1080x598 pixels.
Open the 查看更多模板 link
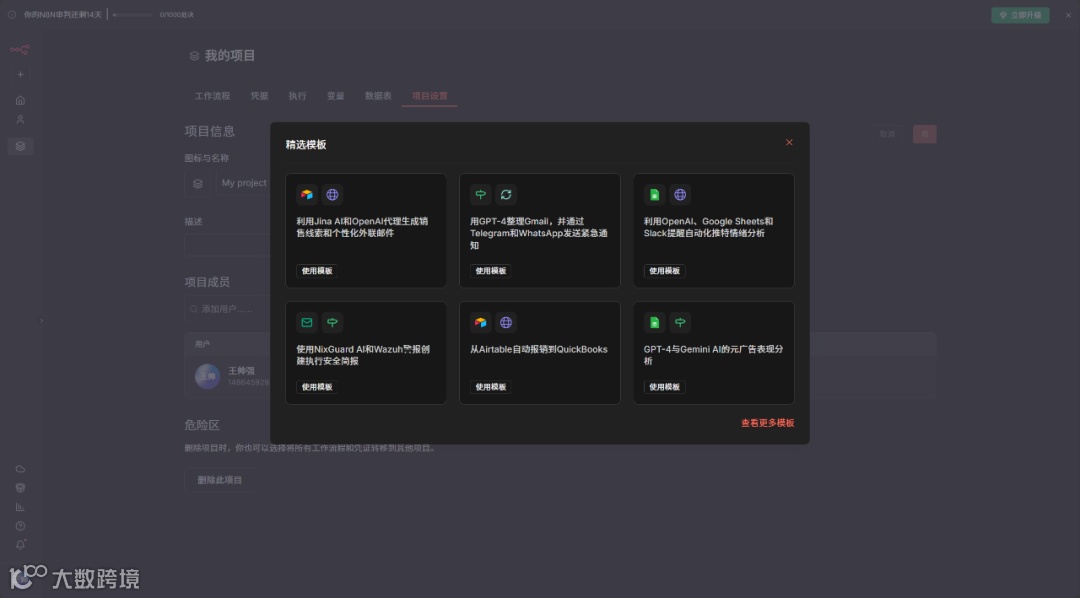(x=767, y=423)
